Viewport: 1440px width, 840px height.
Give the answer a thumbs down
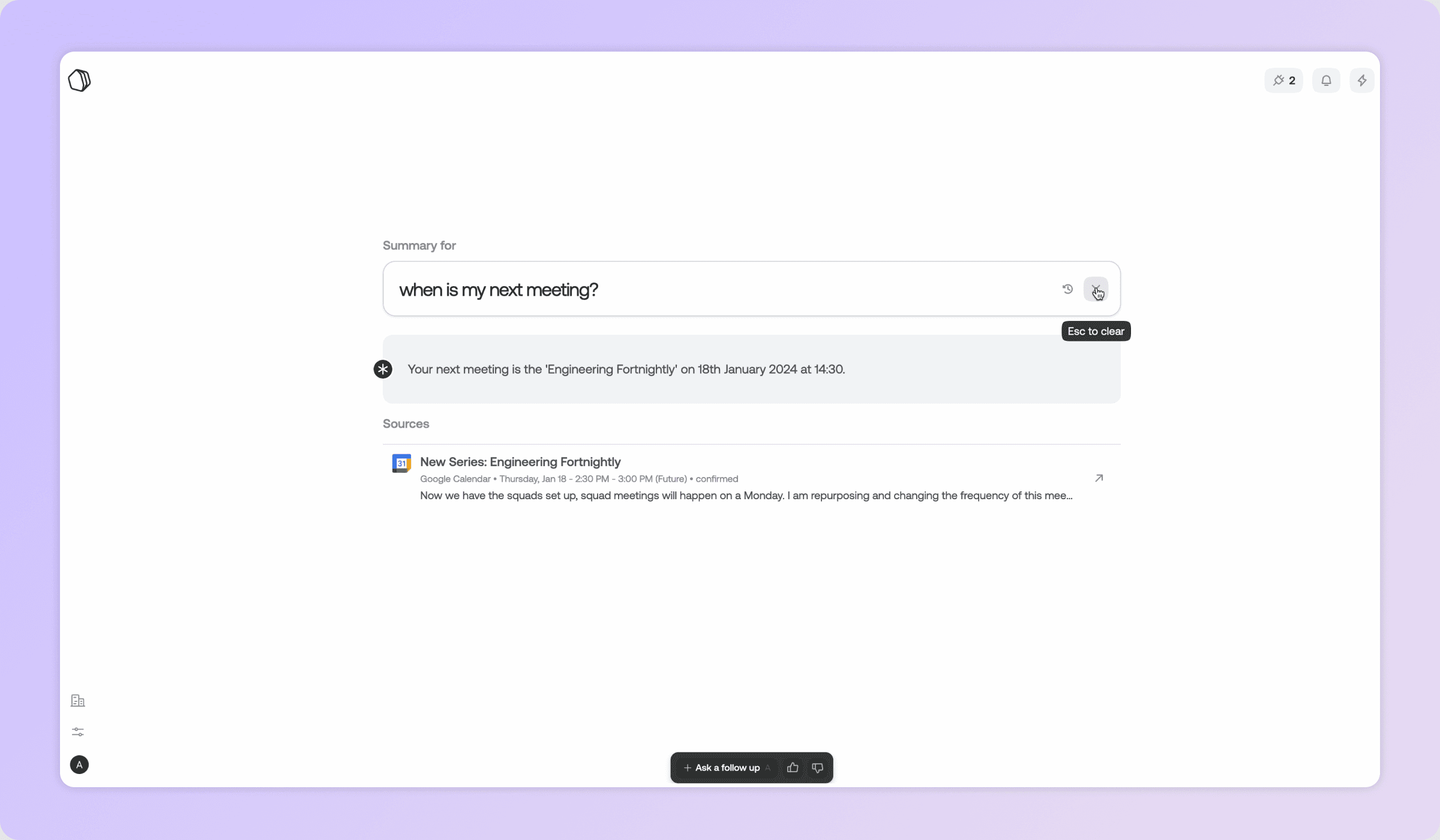[x=817, y=768]
